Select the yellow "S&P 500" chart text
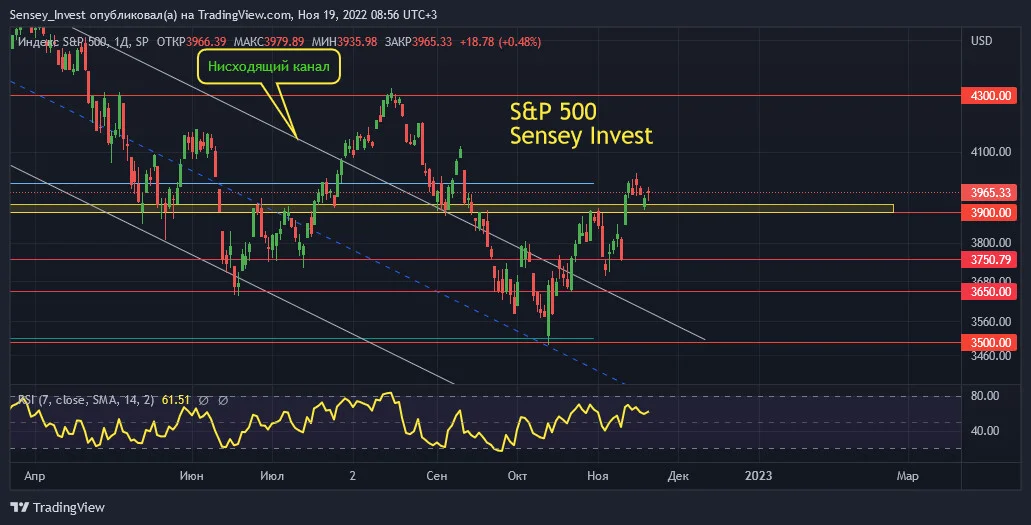 click(554, 111)
